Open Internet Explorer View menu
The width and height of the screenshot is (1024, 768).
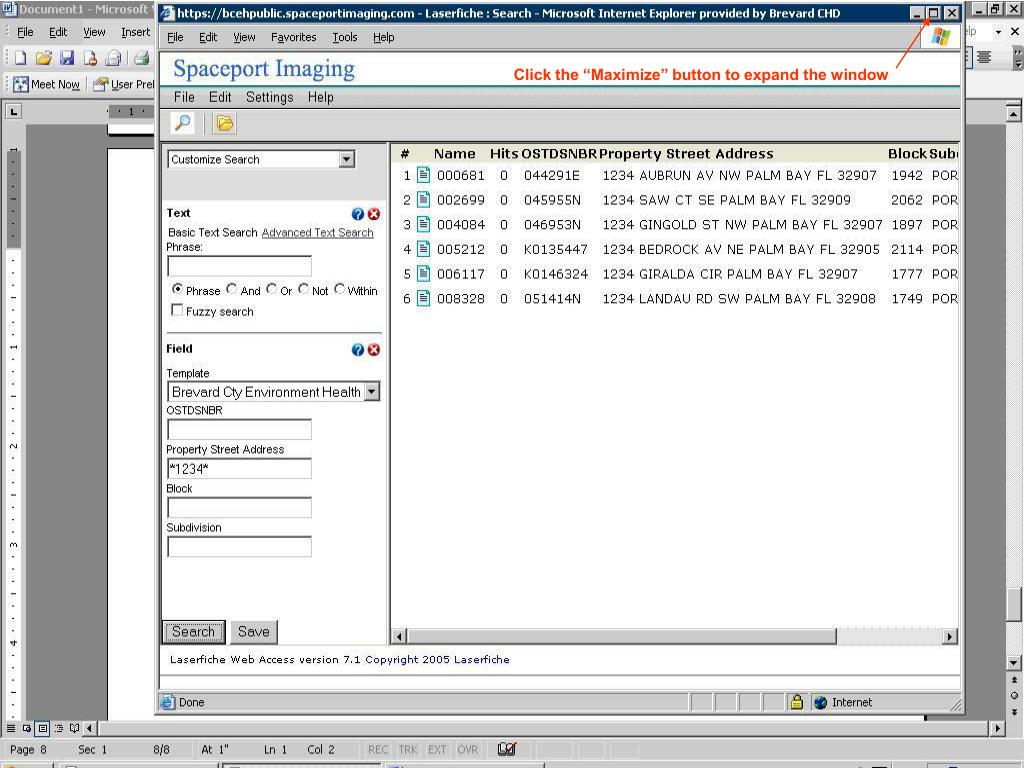coord(244,37)
